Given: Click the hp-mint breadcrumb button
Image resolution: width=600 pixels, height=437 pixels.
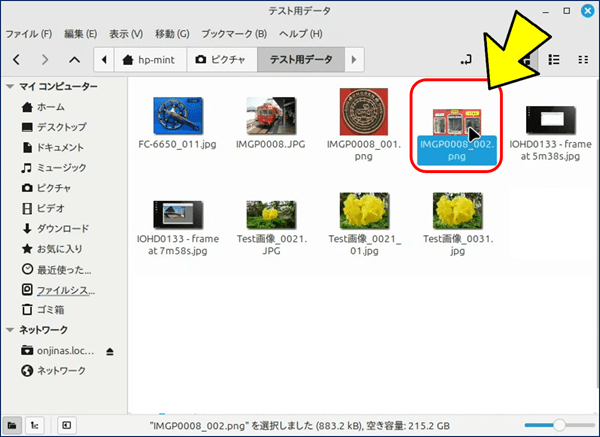Looking at the screenshot, I should point(148,60).
